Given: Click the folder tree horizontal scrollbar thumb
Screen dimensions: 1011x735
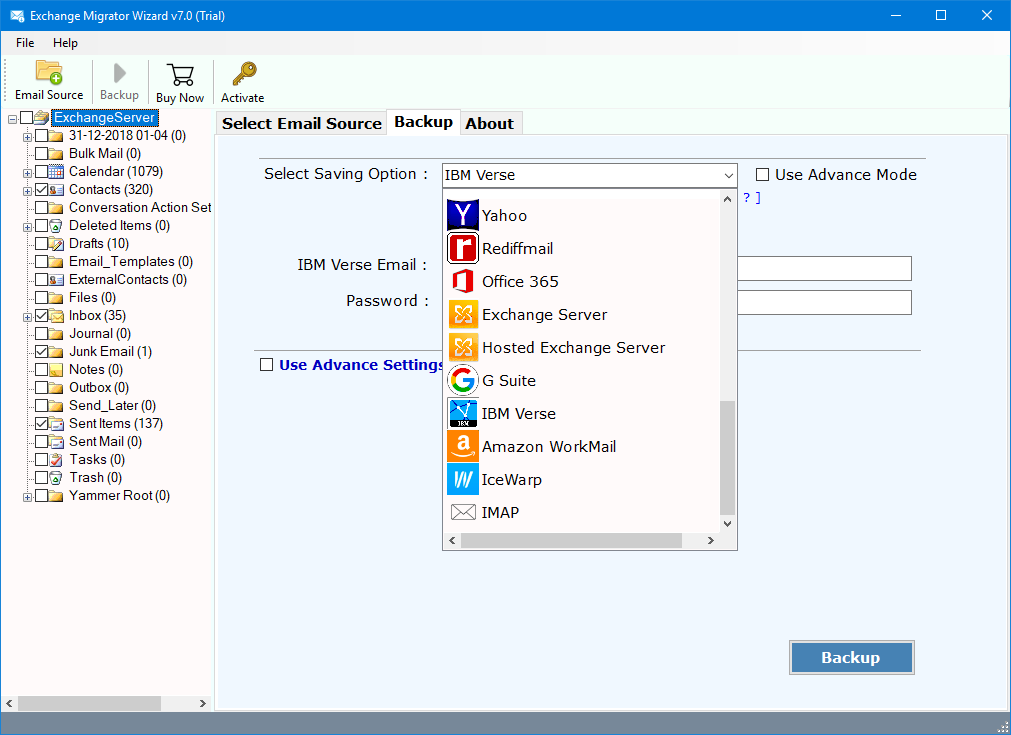Looking at the screenshot, I should pos(90,703).
